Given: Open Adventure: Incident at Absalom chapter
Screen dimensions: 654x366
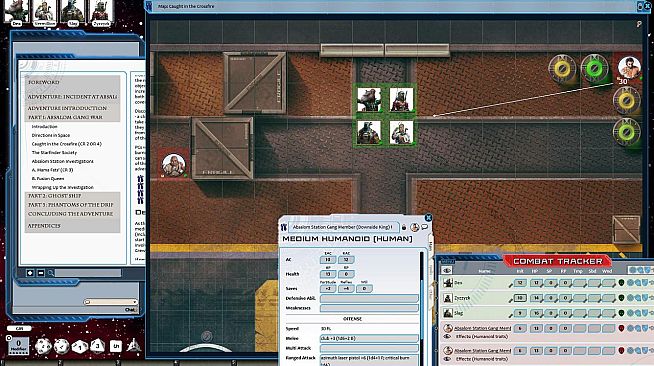Looking at the screenshot, I should pos(72,97).
